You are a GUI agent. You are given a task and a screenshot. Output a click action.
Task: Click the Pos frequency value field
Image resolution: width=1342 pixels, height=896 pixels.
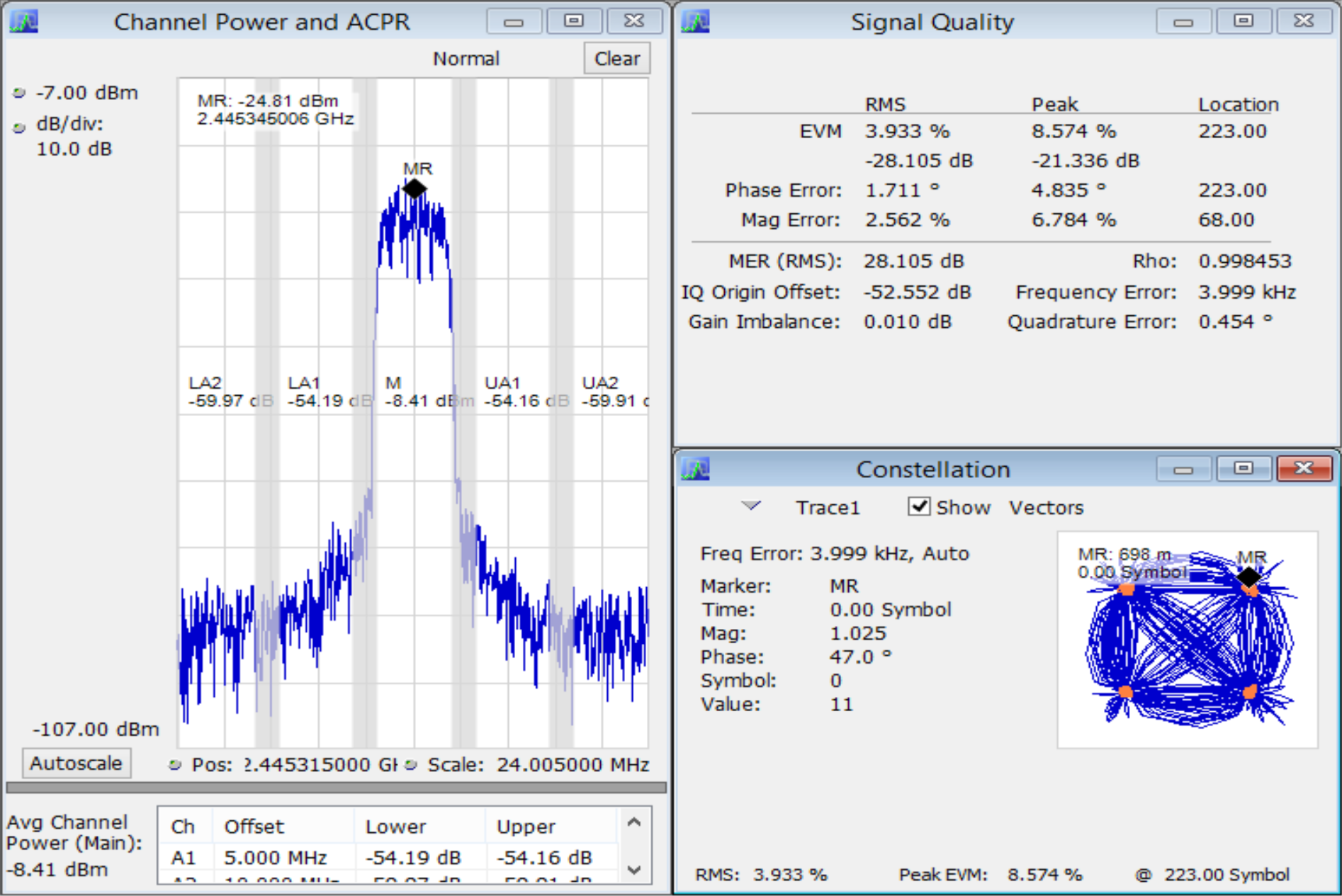pos(319,765)
